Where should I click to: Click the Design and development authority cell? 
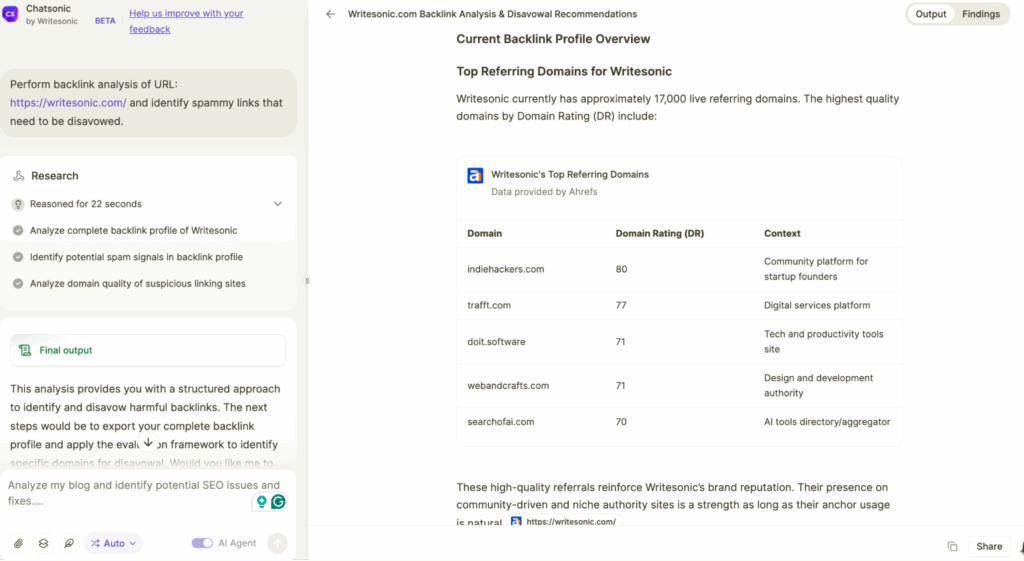point(818,385)
